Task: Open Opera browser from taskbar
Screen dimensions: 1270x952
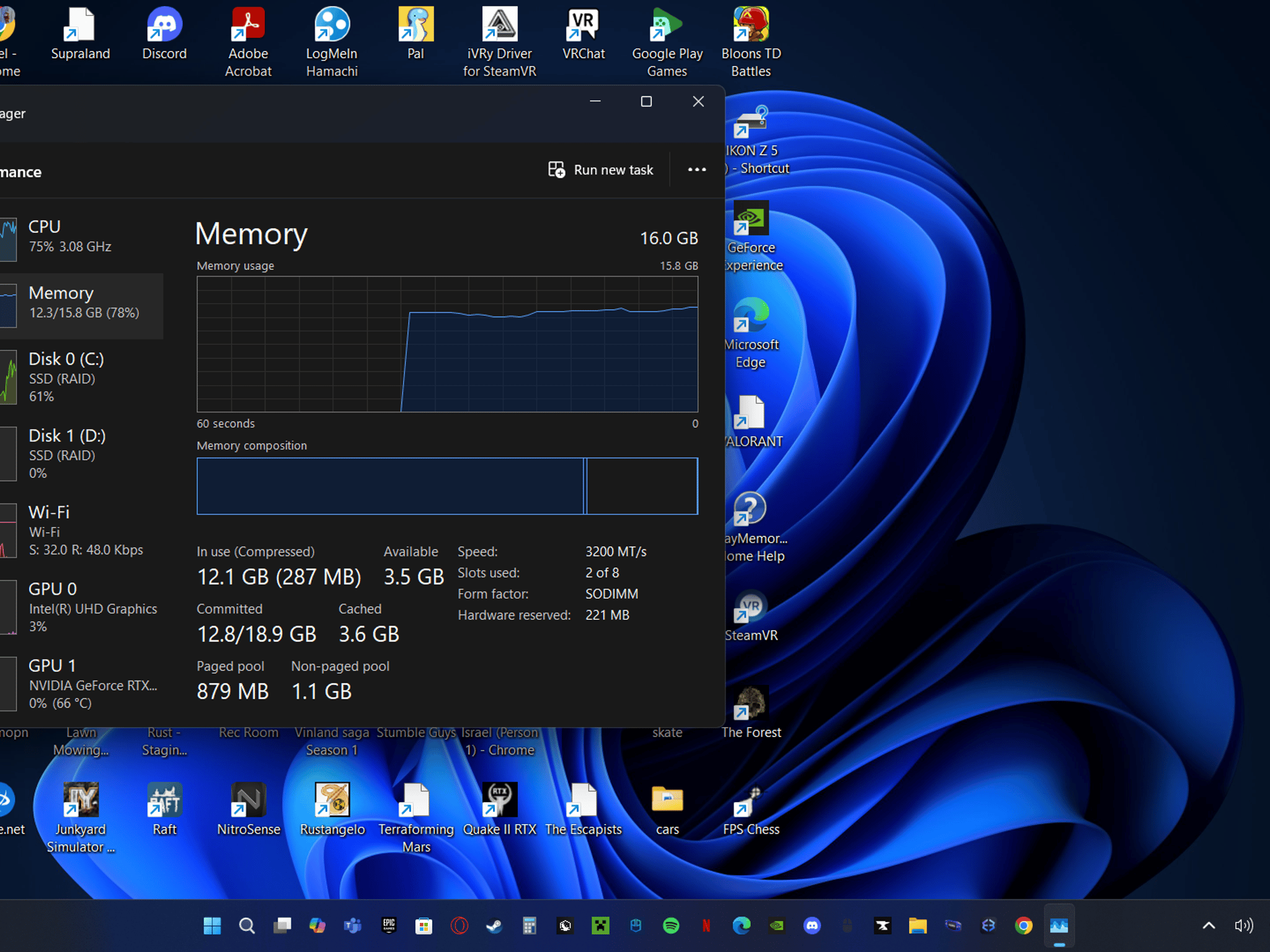Action: (460, 925)
